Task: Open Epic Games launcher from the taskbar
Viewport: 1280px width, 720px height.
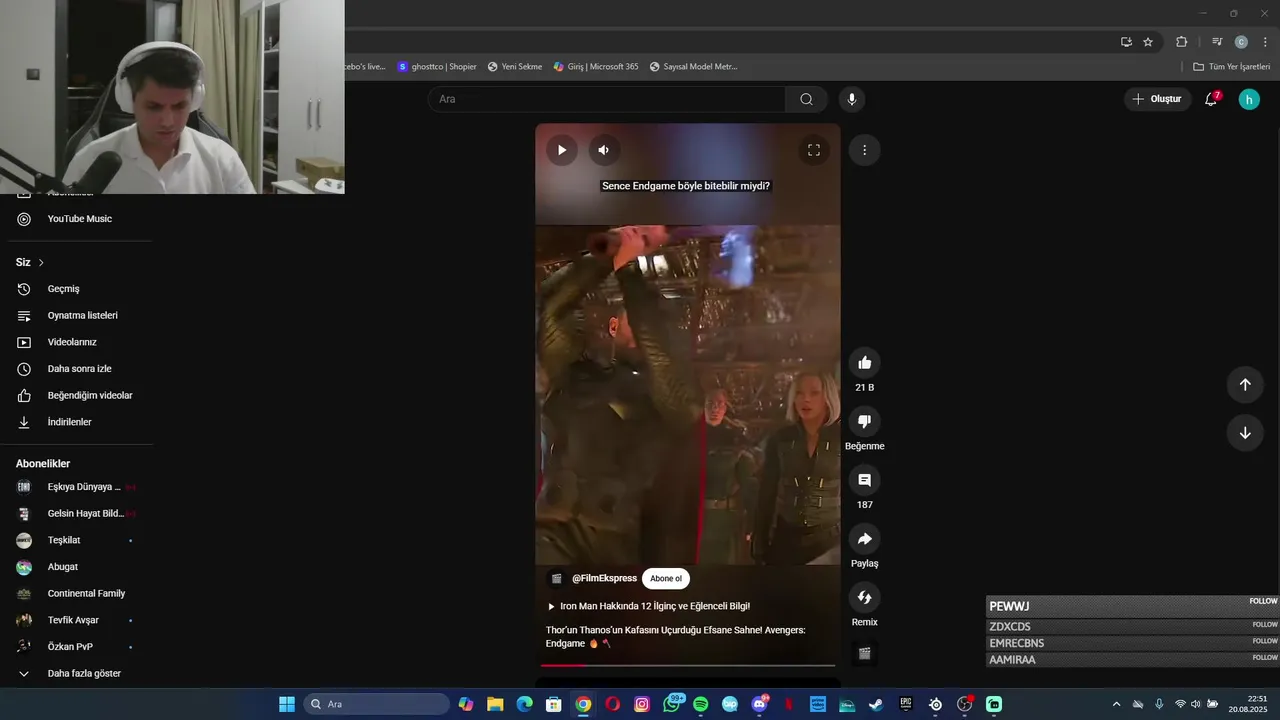Action: tap(905, 704)
